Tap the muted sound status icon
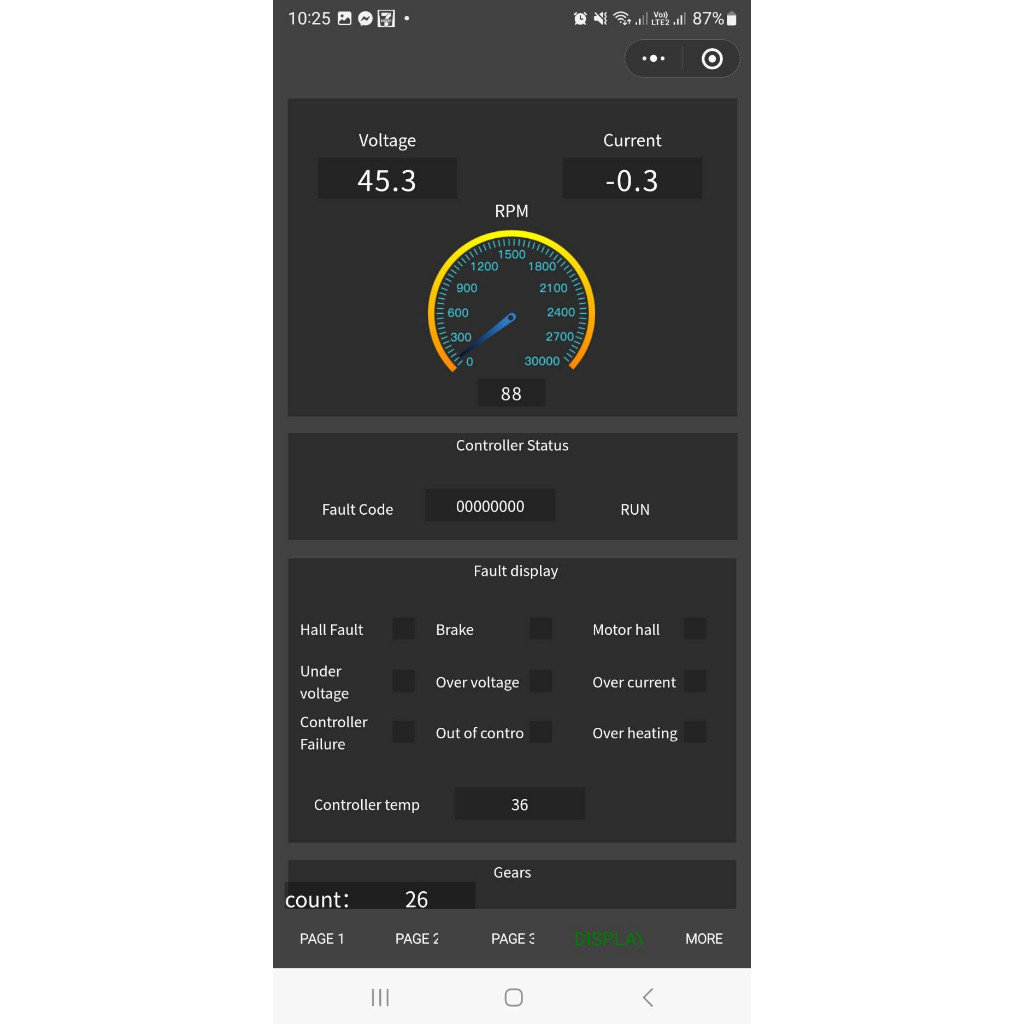This screenshot has width=1024, height=1024. click(x=600, y=19)
